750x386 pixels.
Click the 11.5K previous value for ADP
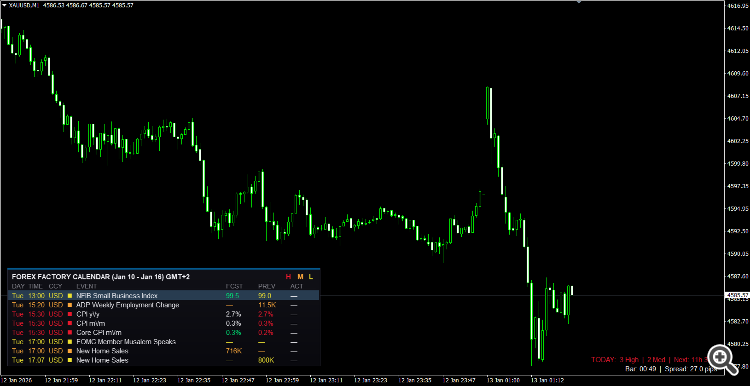pyautogui.click(x=266, y=305)
